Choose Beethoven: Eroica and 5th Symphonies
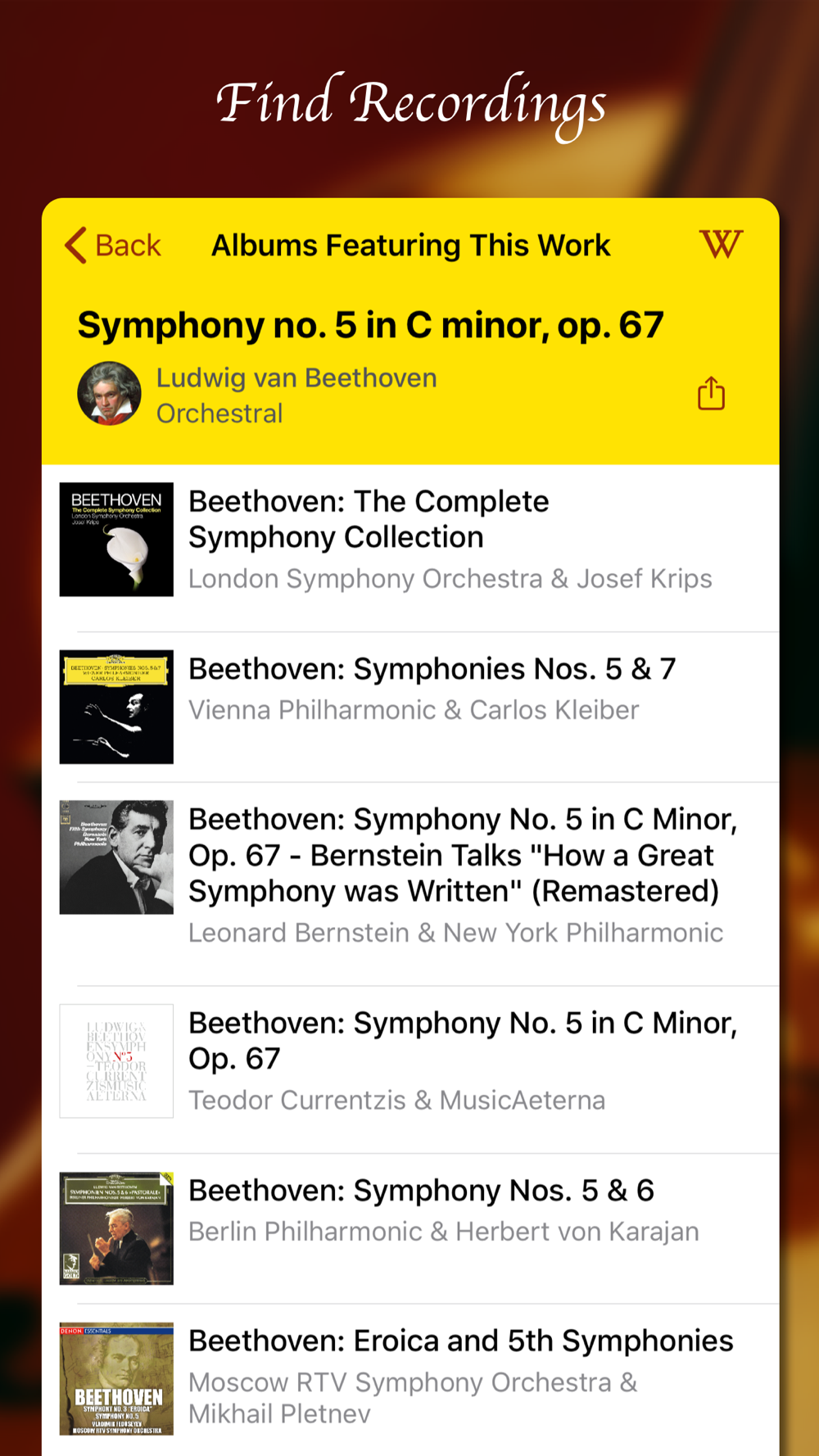The width and height of the screenshot is (819, 1456). [460, 1341]
